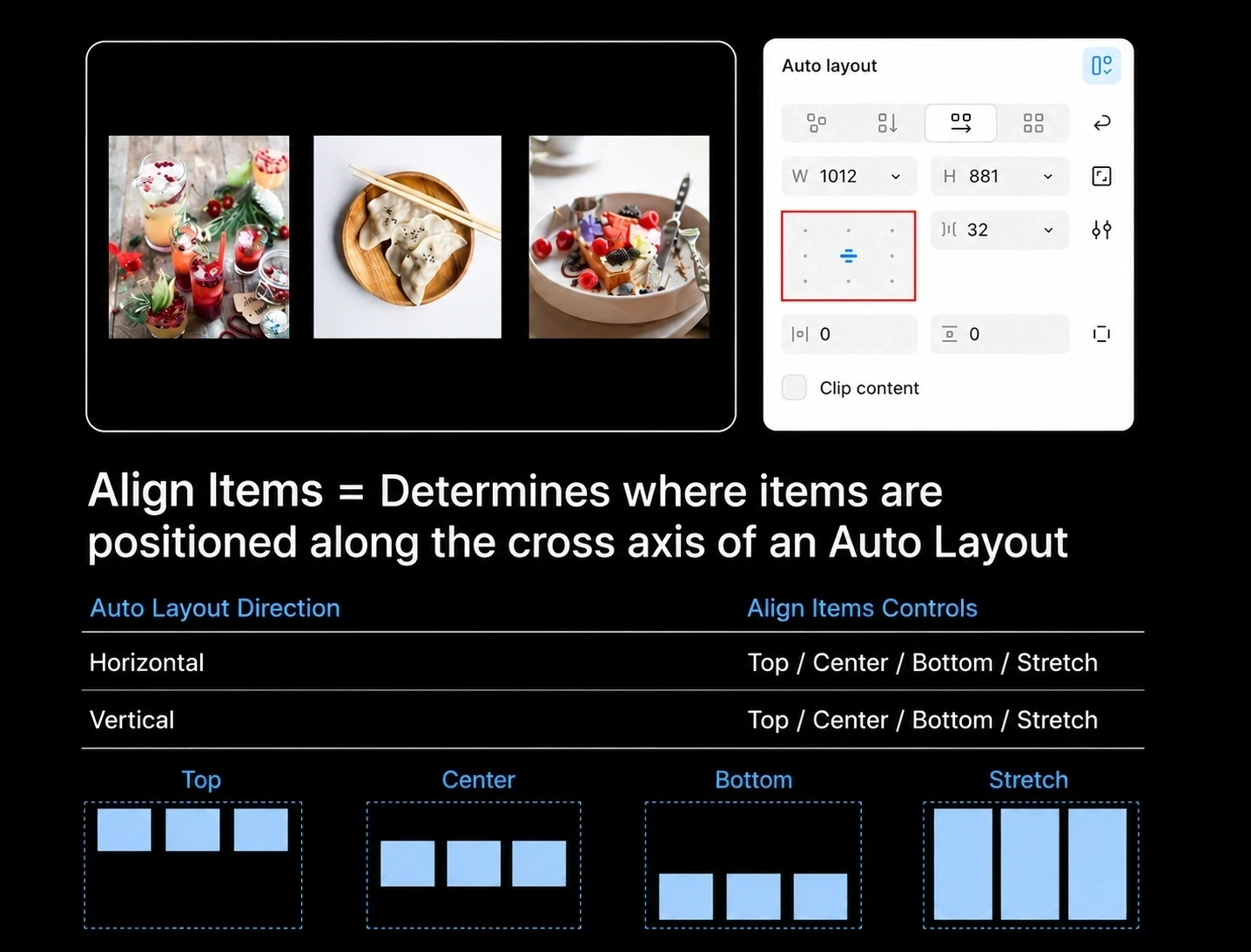
Task: Select the cocktail drinks photo
Action: click(x=198, y=237)
